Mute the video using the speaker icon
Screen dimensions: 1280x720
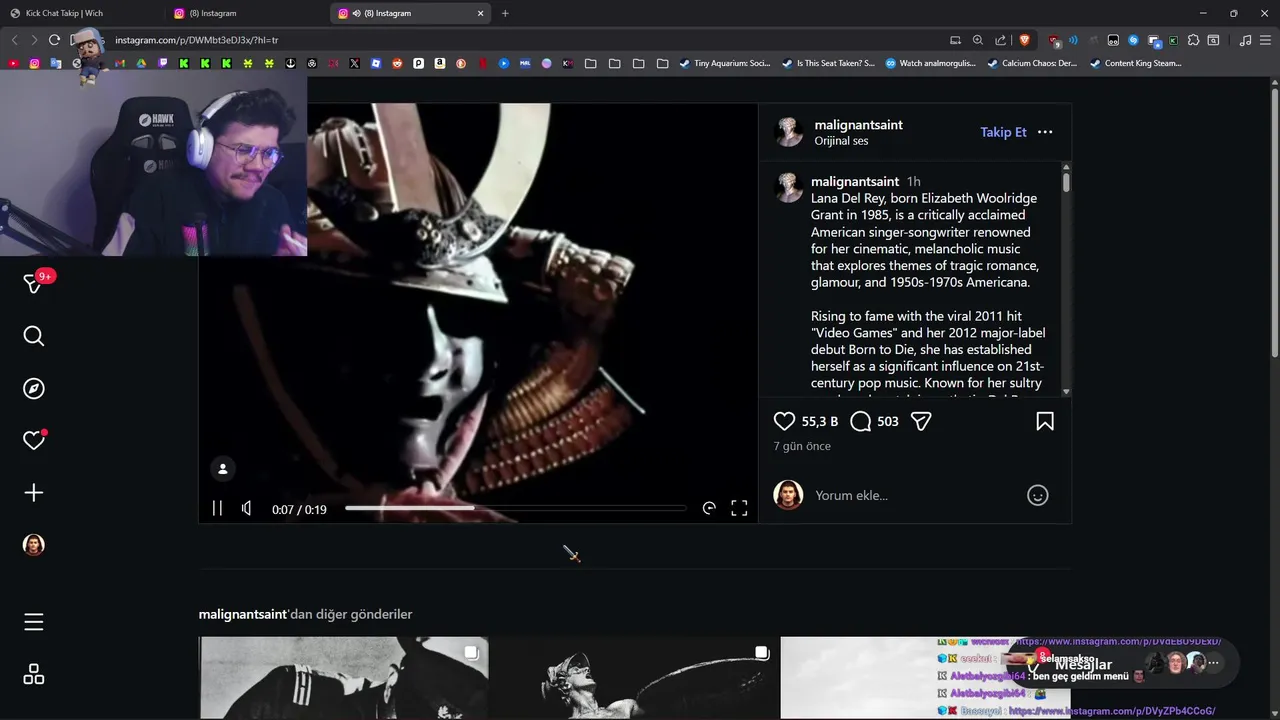click(247, 509)
